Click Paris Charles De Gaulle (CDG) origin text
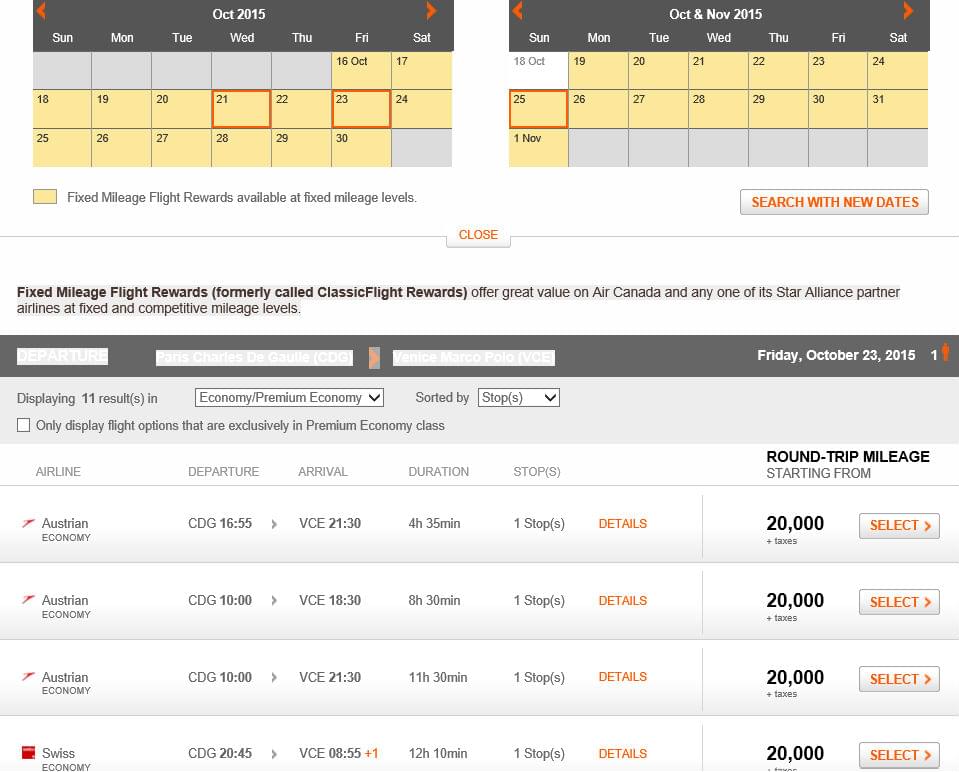 click(254, 357)
